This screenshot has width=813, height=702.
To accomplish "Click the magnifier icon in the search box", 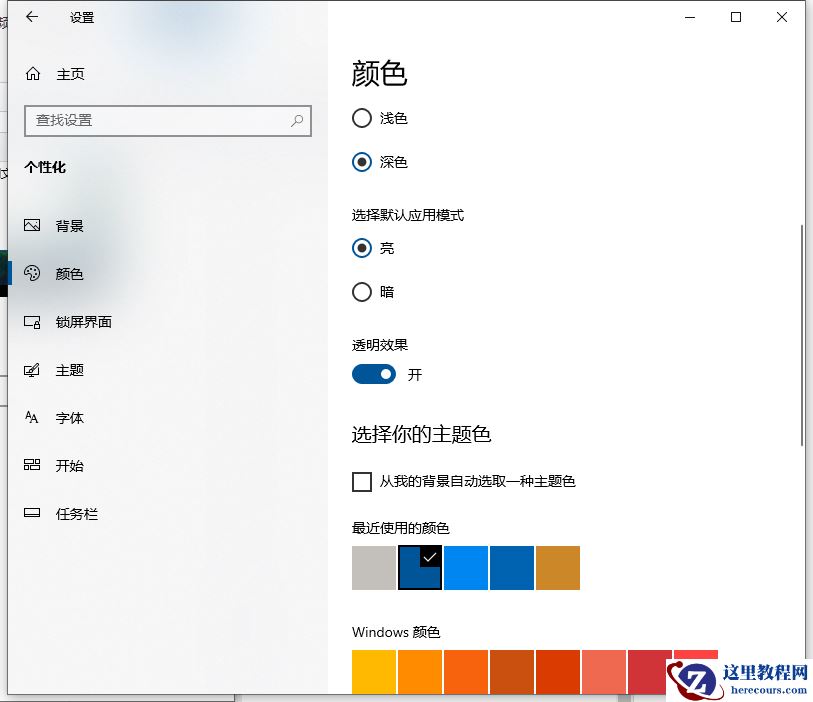I will [297, 120].
